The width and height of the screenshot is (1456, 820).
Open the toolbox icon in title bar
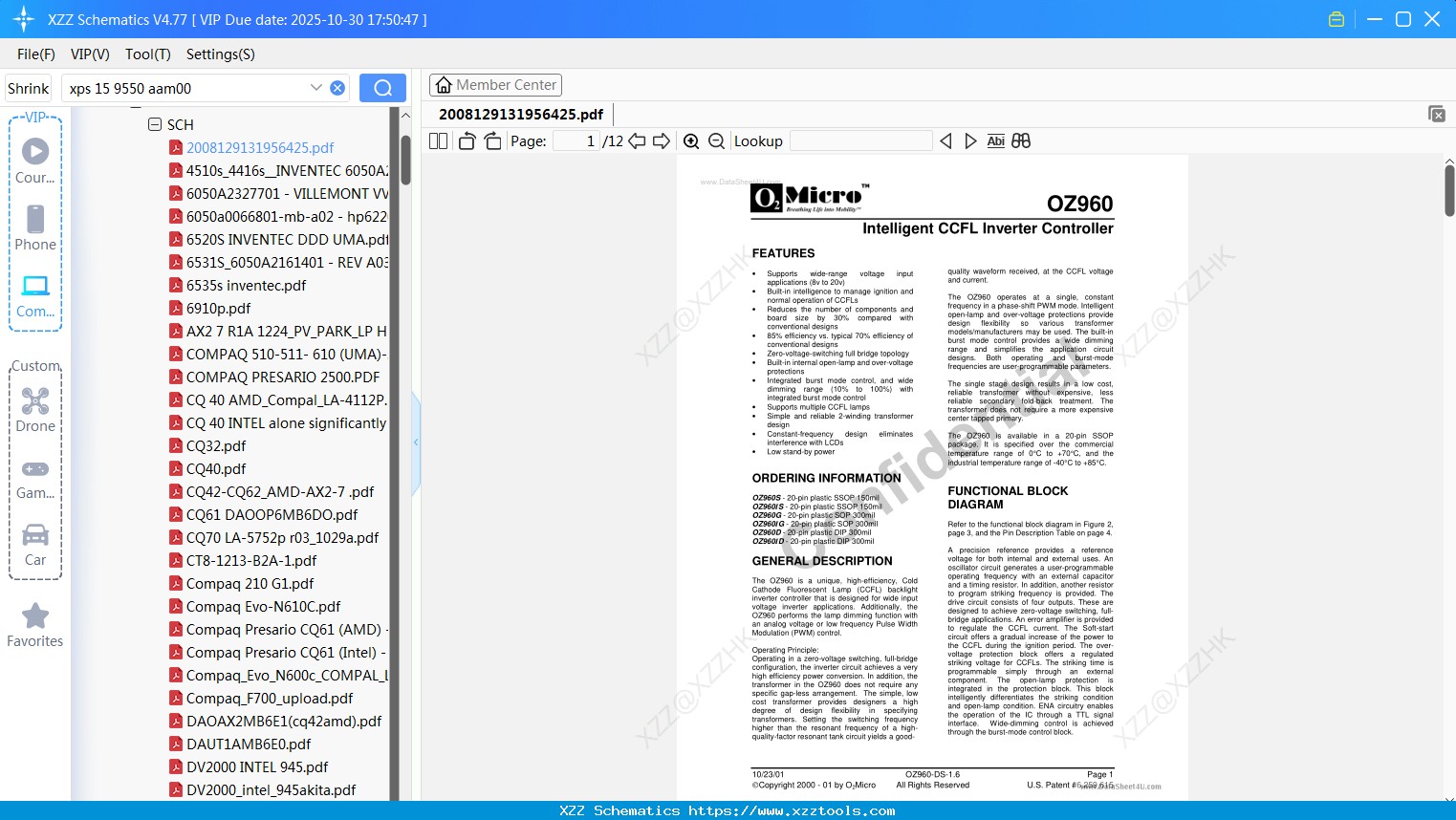click(x=1336, y=19)
